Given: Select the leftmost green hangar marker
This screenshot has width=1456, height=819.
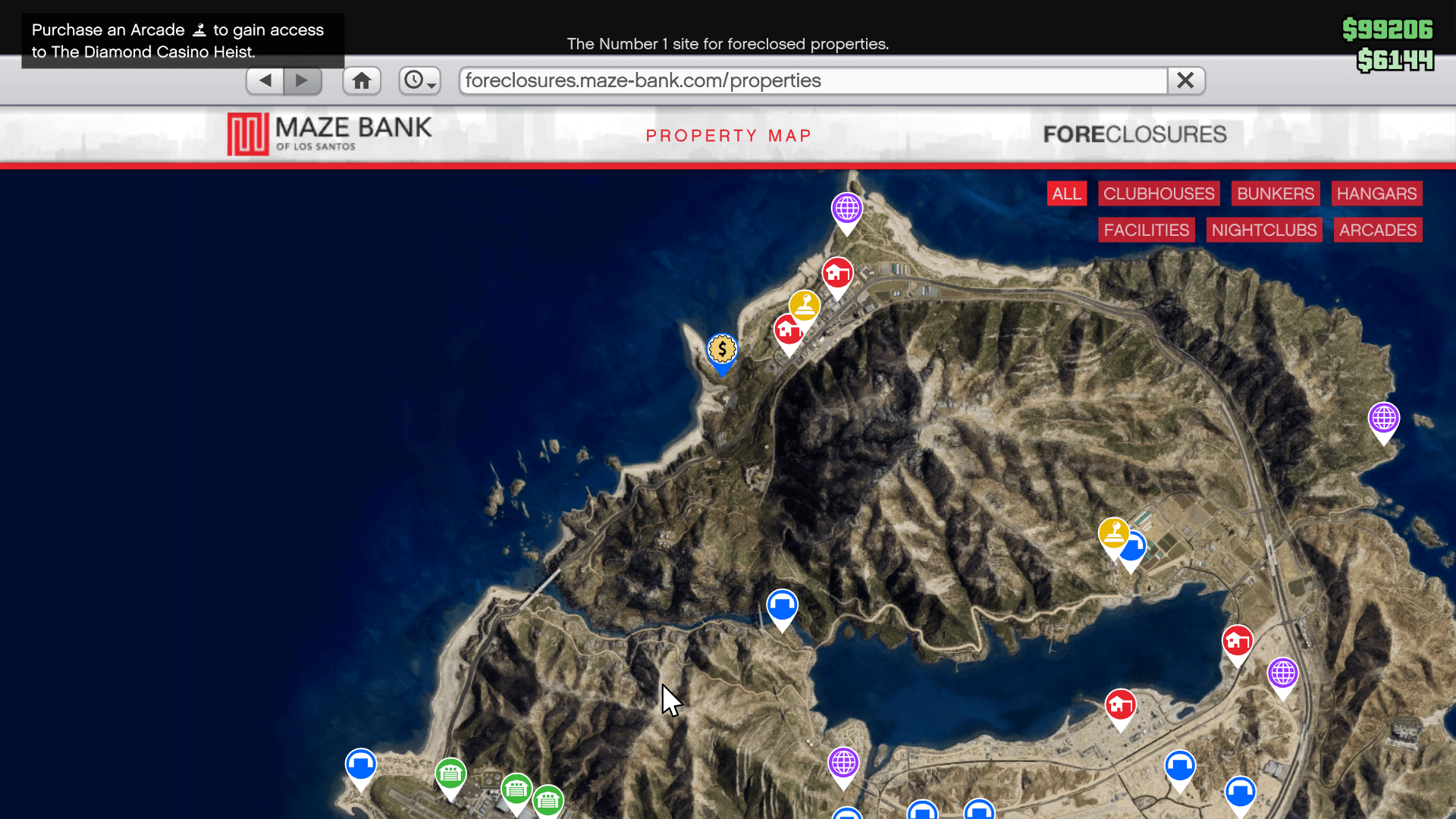Looking at the screenshot, I should point(450,774).
